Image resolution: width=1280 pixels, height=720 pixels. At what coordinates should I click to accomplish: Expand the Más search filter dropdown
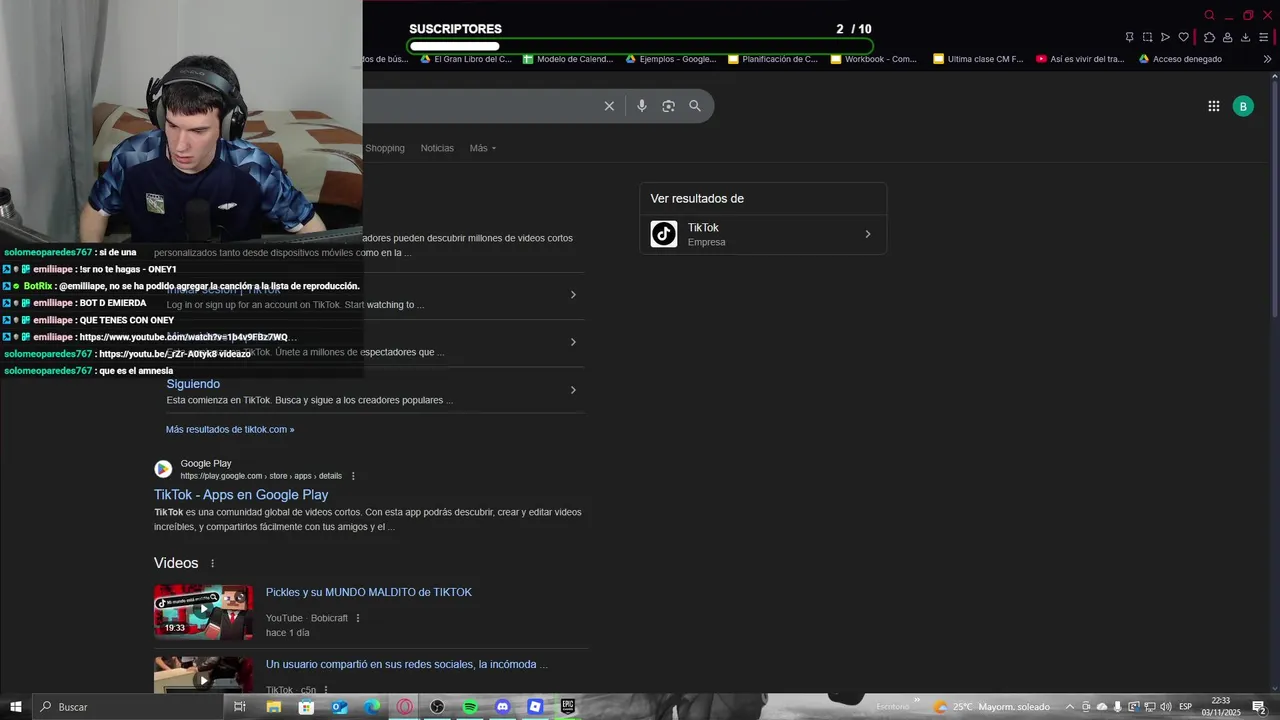click(483, 148)
